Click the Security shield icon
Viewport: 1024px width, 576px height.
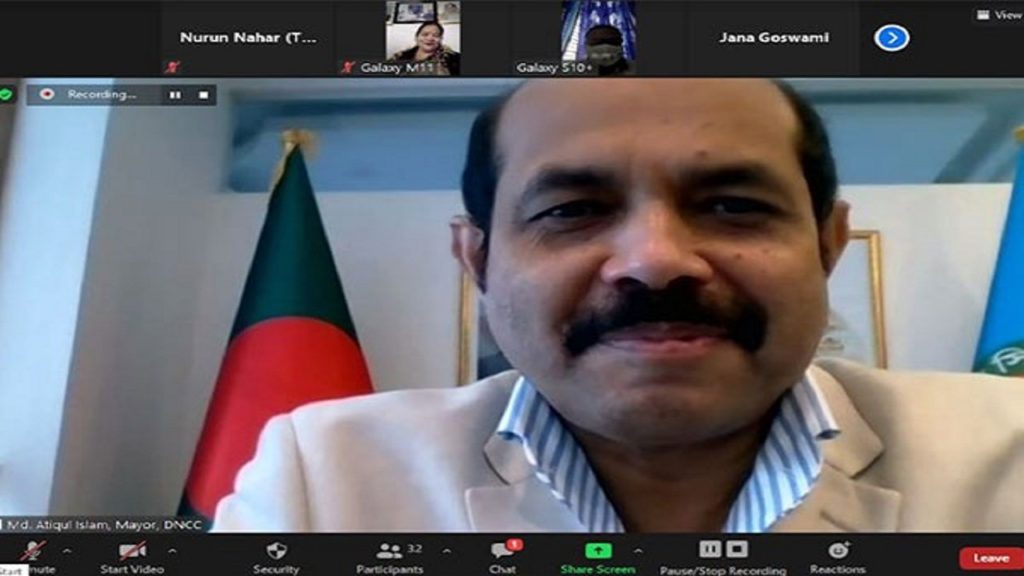pos(276,551)
